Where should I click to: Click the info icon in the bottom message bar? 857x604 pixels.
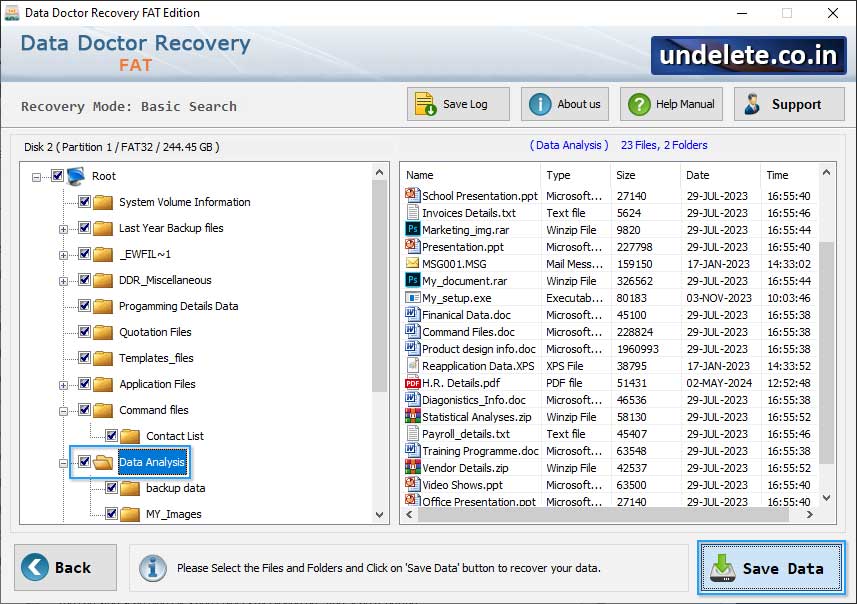[x=152, y=568]
